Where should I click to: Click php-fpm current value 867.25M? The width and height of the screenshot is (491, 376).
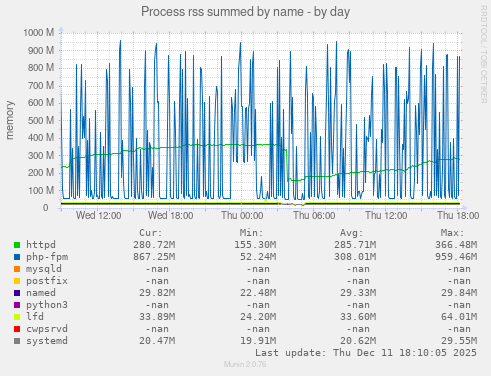tap(154, 257)
